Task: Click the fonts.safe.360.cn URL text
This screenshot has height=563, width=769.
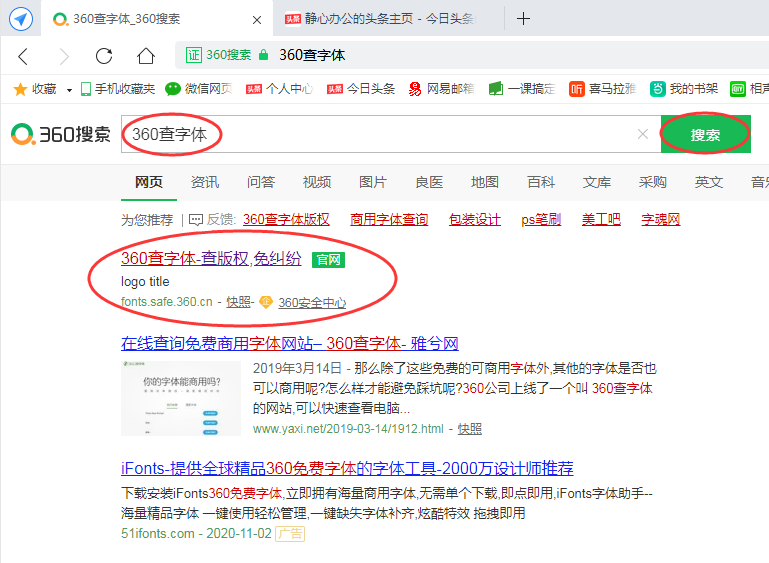Action: pyautogui.click(x=167, y=302)
